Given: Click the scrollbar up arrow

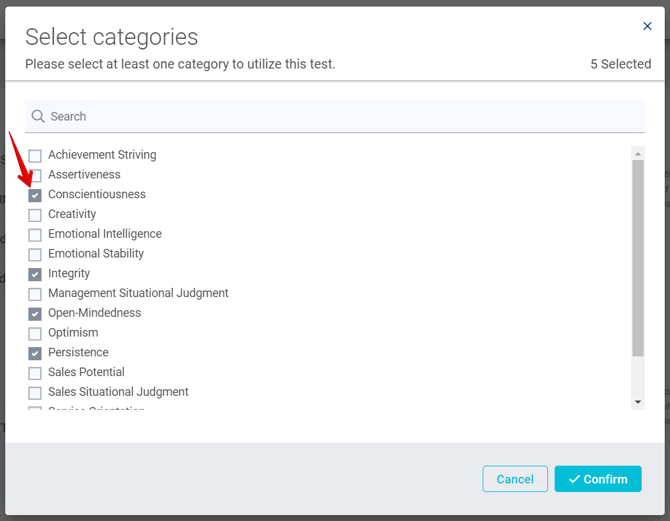Looking at the screenshot, I should [638, 153].
